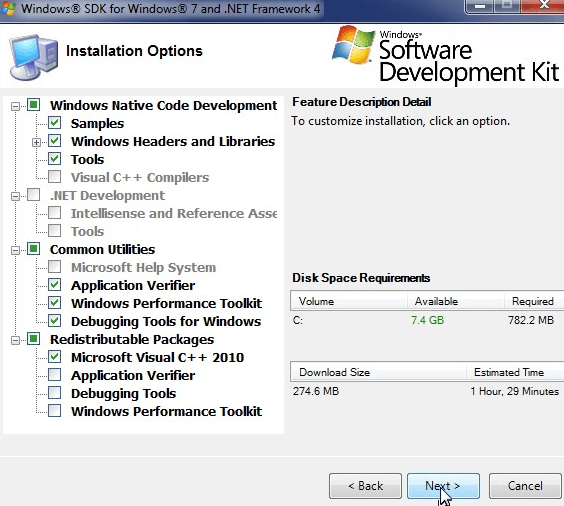
Task: Minimize the SDK installer window
Action: pyautogui.click(x=480, y=6)
